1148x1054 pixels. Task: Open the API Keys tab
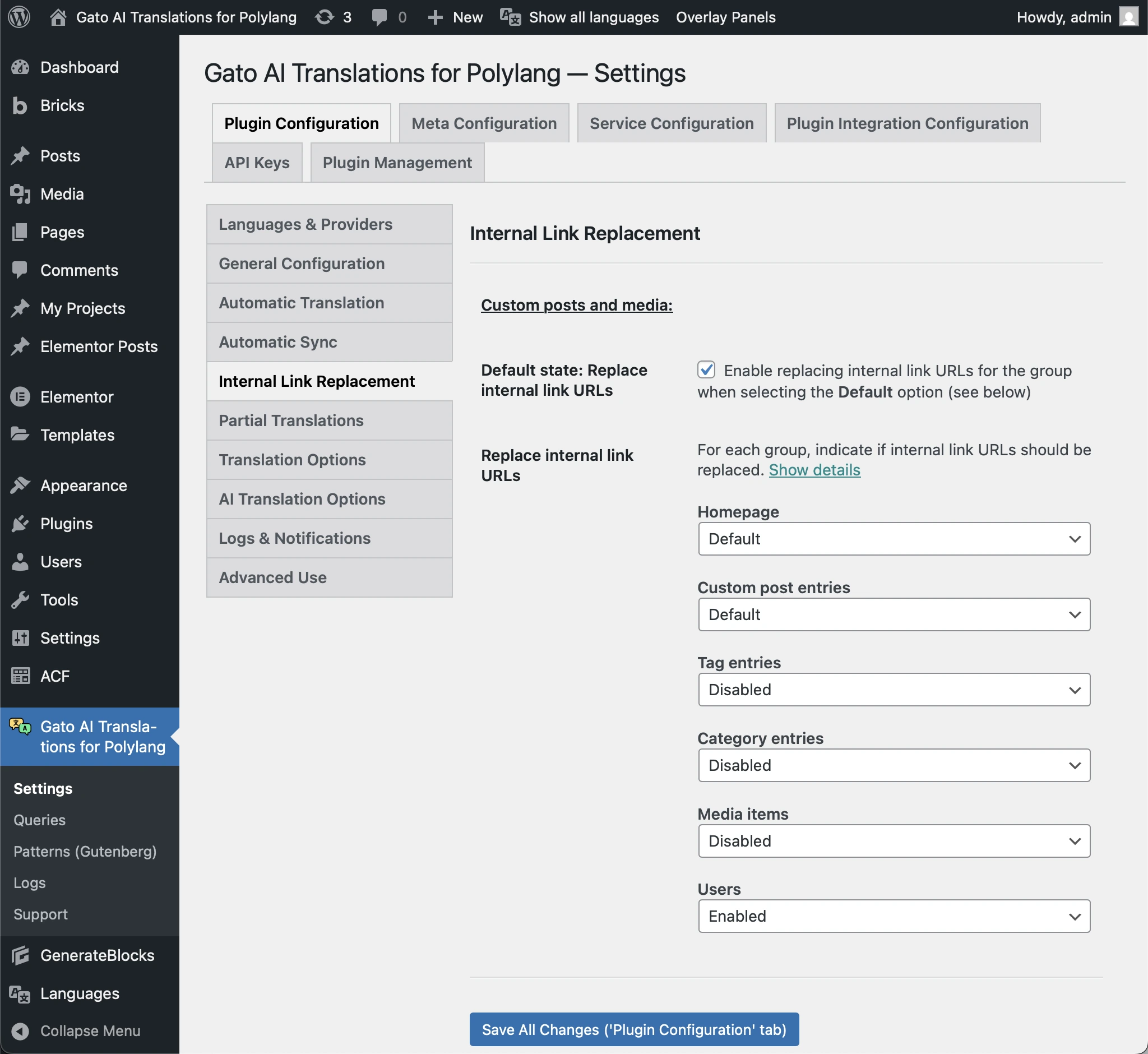click(x=257, y=163)
